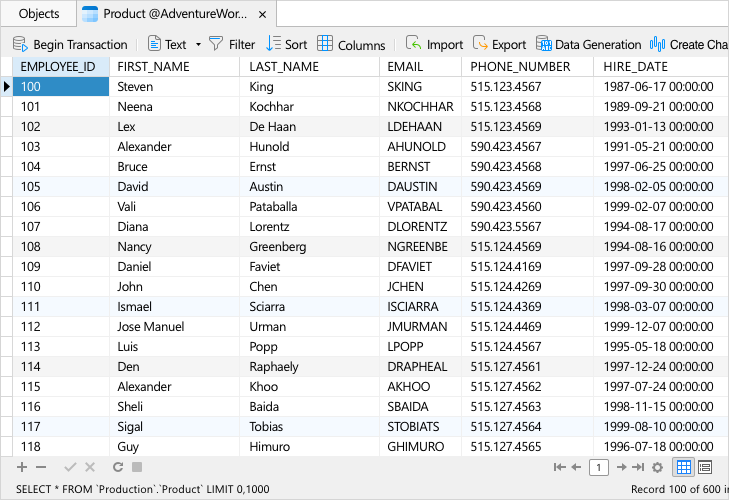Viewport: 729px width, 500px height.
Task: Discard changes with the X icon
Action: coord(90,467)
